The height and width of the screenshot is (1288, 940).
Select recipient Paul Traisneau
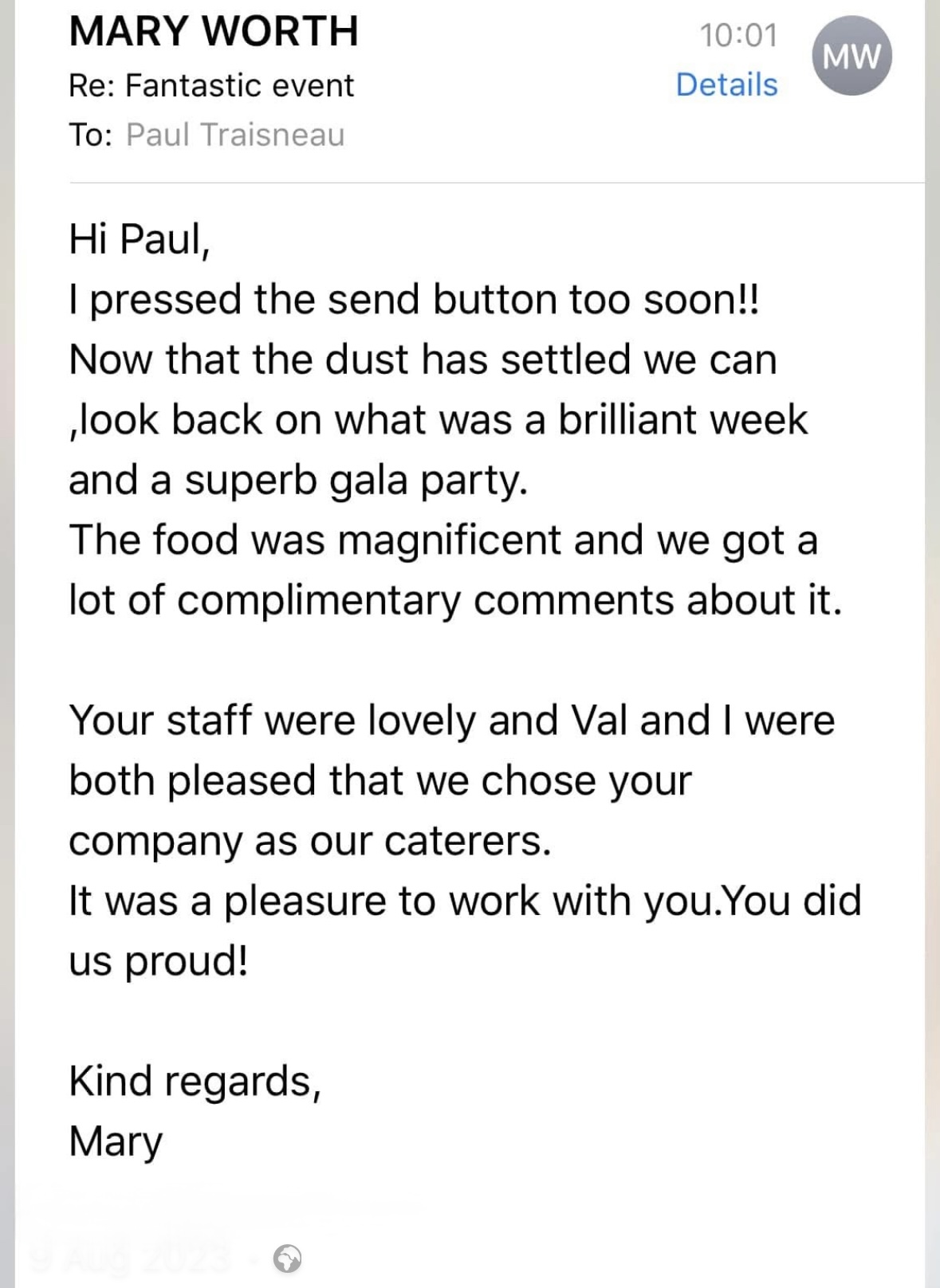click(x=235, y=135)
